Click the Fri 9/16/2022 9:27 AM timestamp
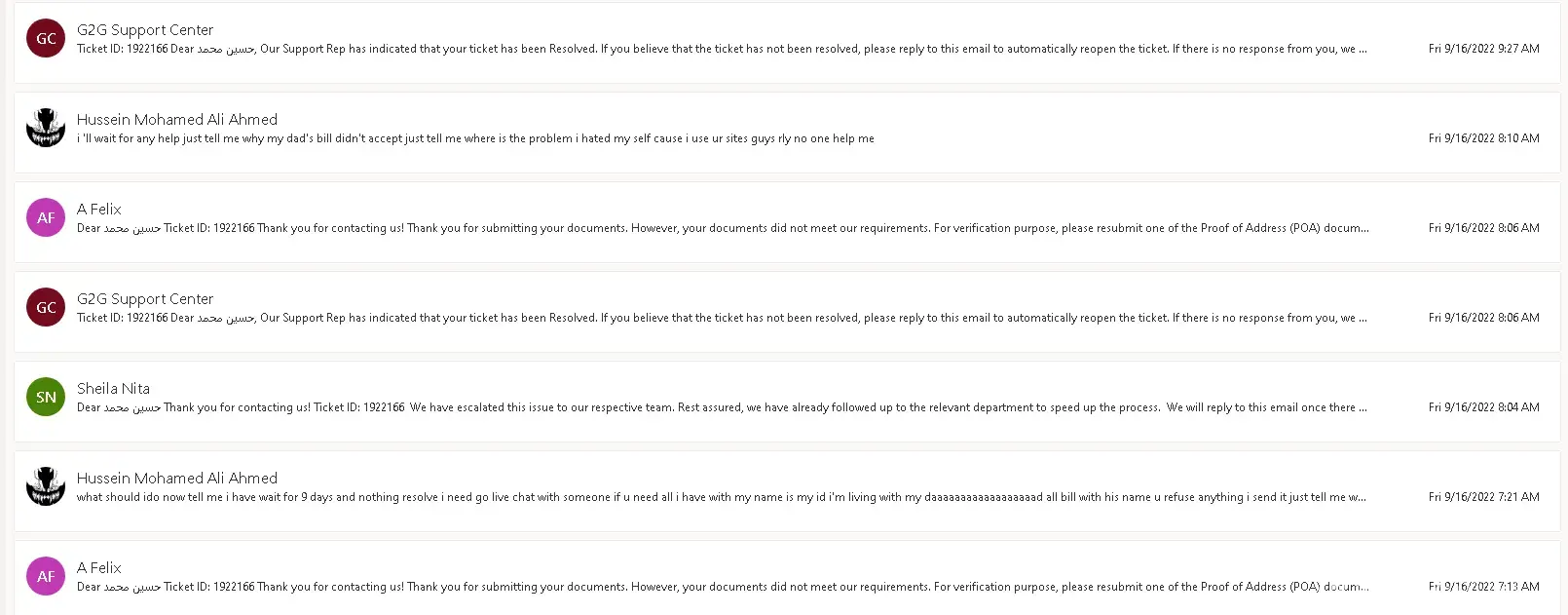Screen dimensions: 1568x615 tap(1483, 49)
